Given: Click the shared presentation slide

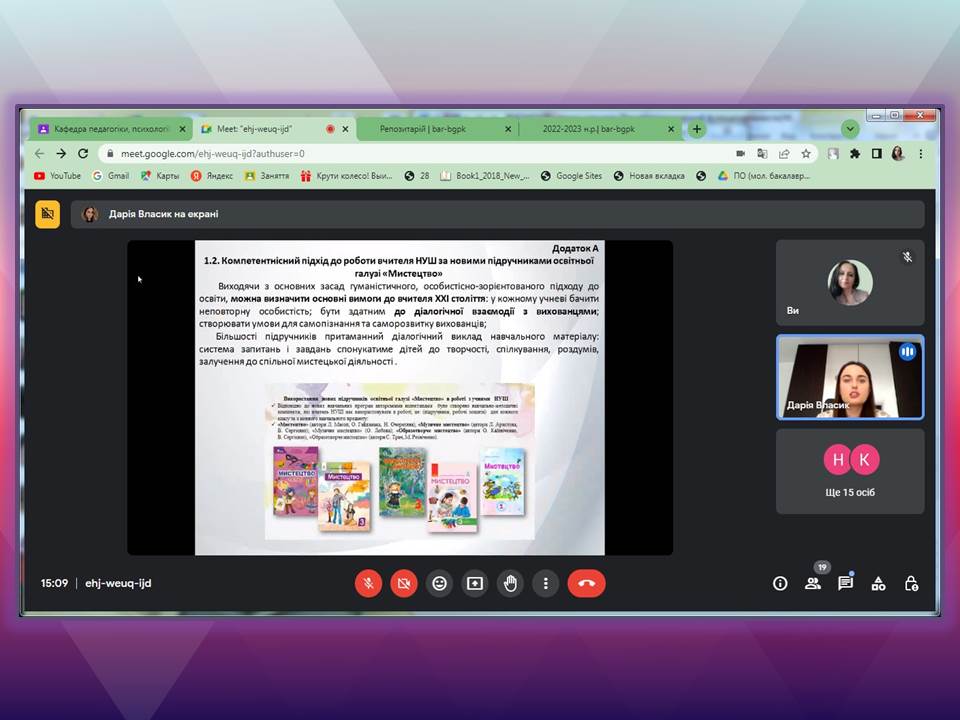Looking at the screenshot, I should 400,398.
